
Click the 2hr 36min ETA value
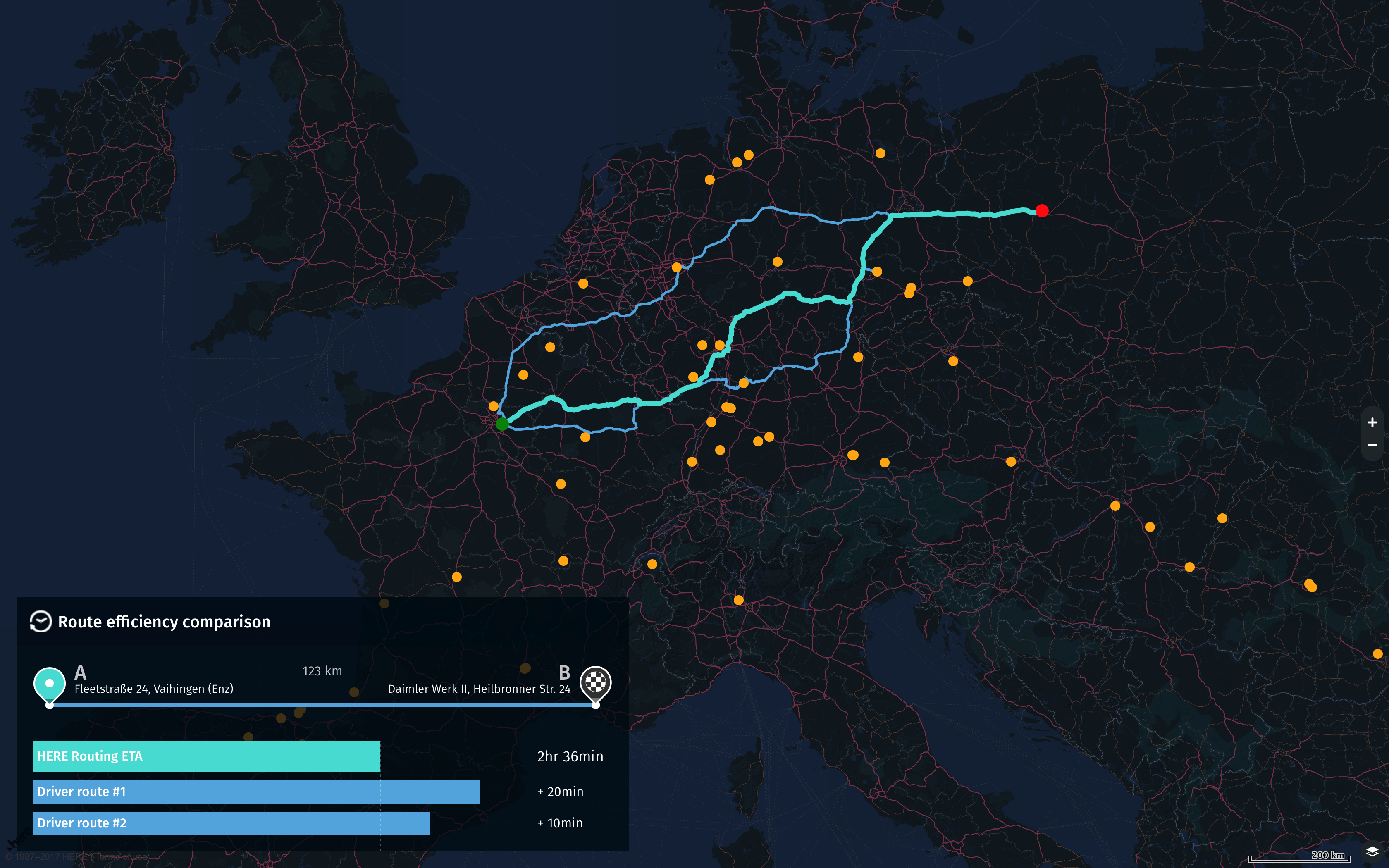570,757
